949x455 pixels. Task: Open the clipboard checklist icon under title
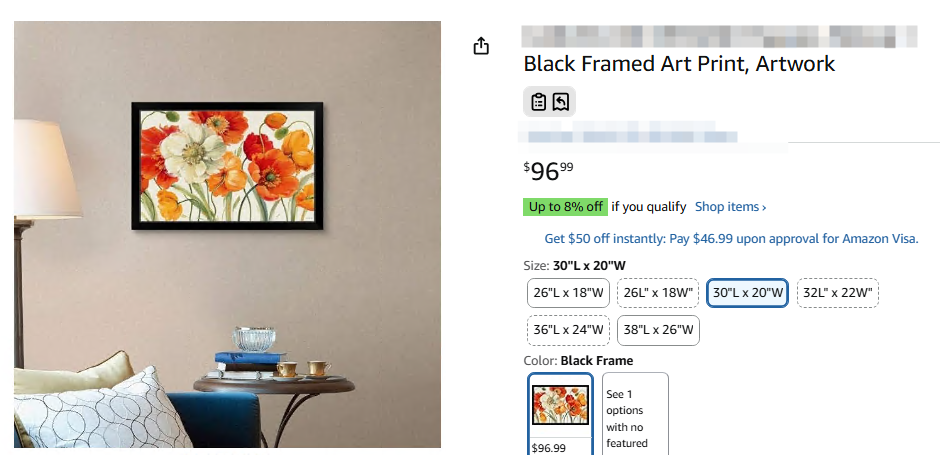click(x=539, y=102)
